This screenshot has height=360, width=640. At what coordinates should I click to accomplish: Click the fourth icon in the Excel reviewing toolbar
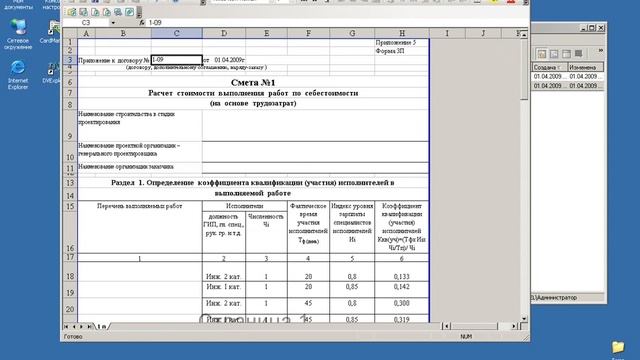pos(106,12)
